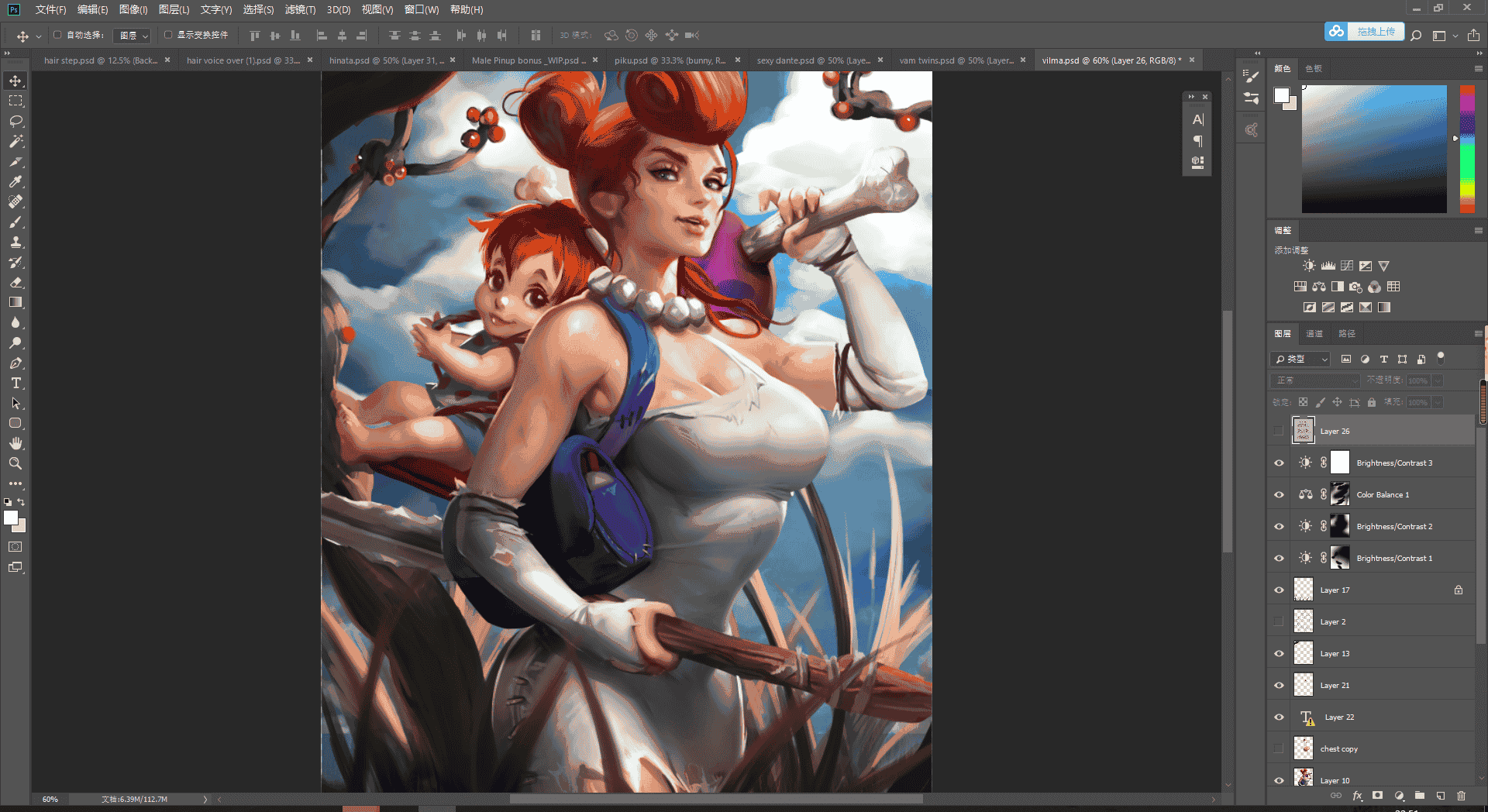Open the Layers panel menu
This screenshot has width=1488, height=812.
[1478, 334]
